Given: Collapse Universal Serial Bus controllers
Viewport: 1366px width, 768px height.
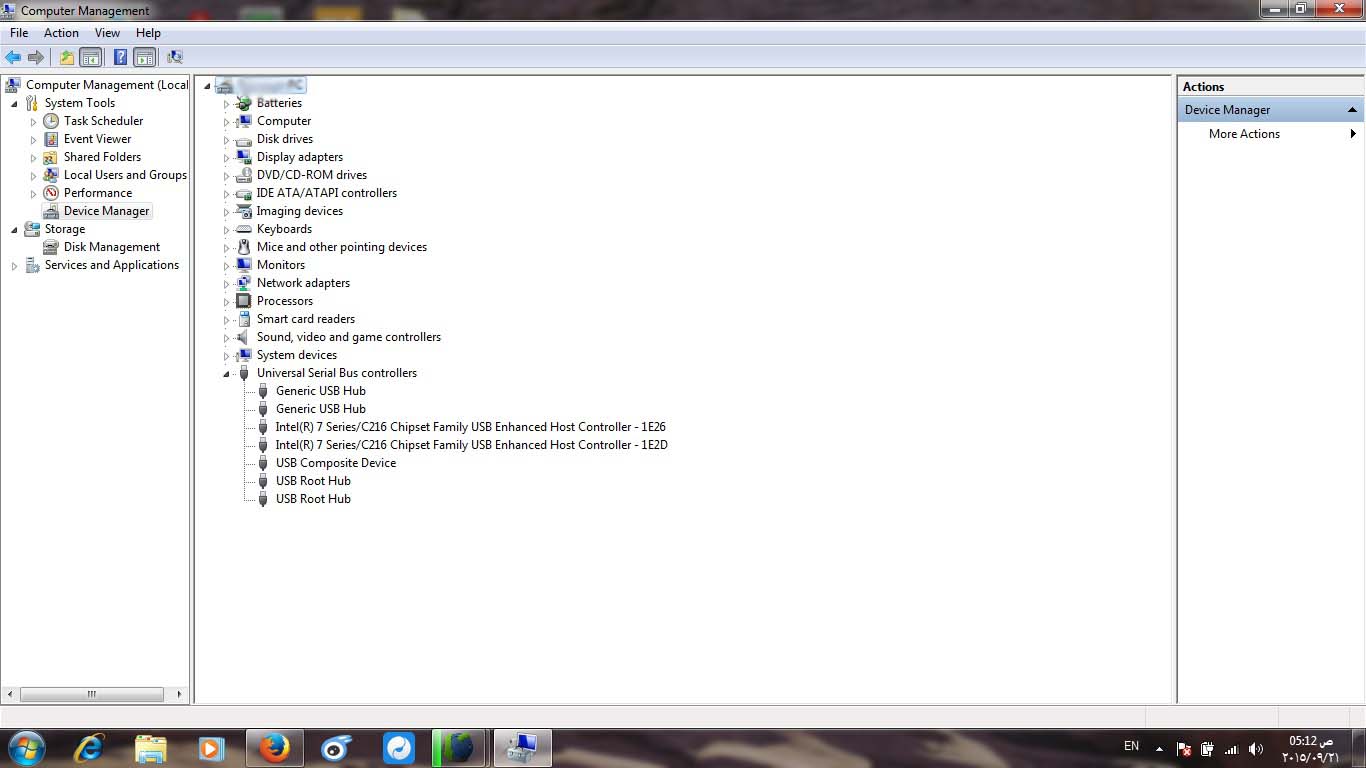Looking at the screenshot, I should click(227, 373).
